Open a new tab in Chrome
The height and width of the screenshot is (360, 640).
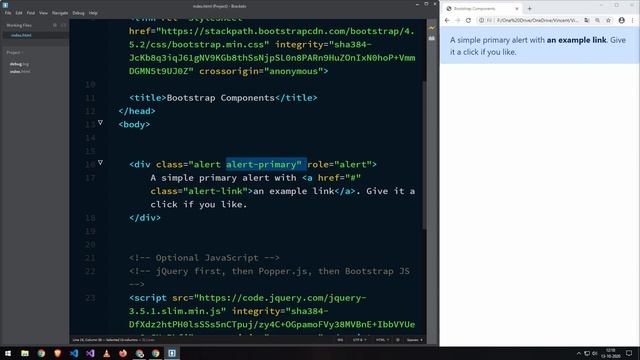click(x=529, y=9)
